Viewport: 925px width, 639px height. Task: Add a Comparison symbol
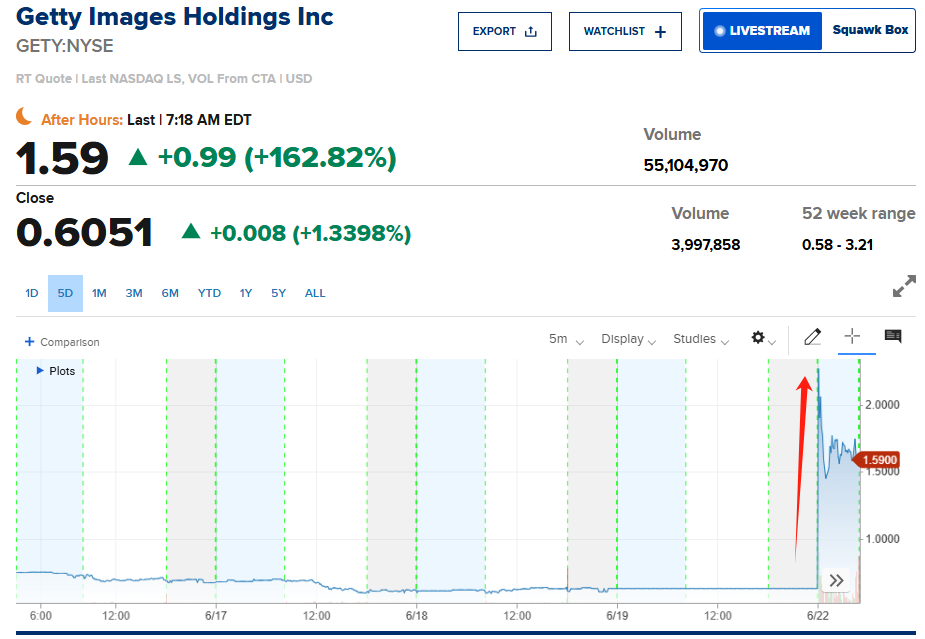(x=62, y=342)
